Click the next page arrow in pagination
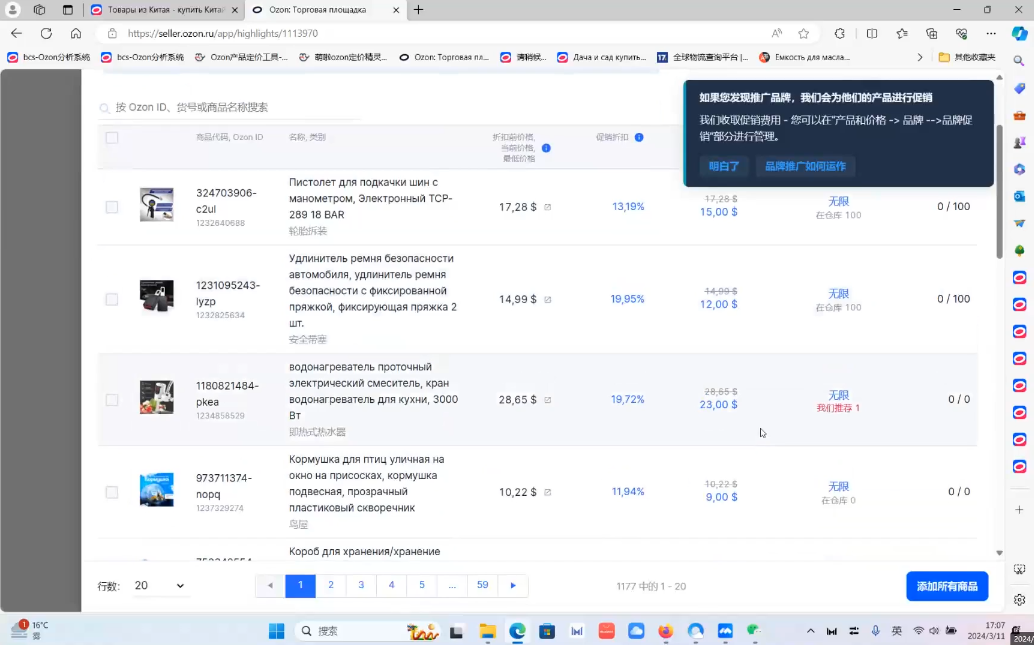Viewport: 1034px width, 645px height. click(513, 585)
